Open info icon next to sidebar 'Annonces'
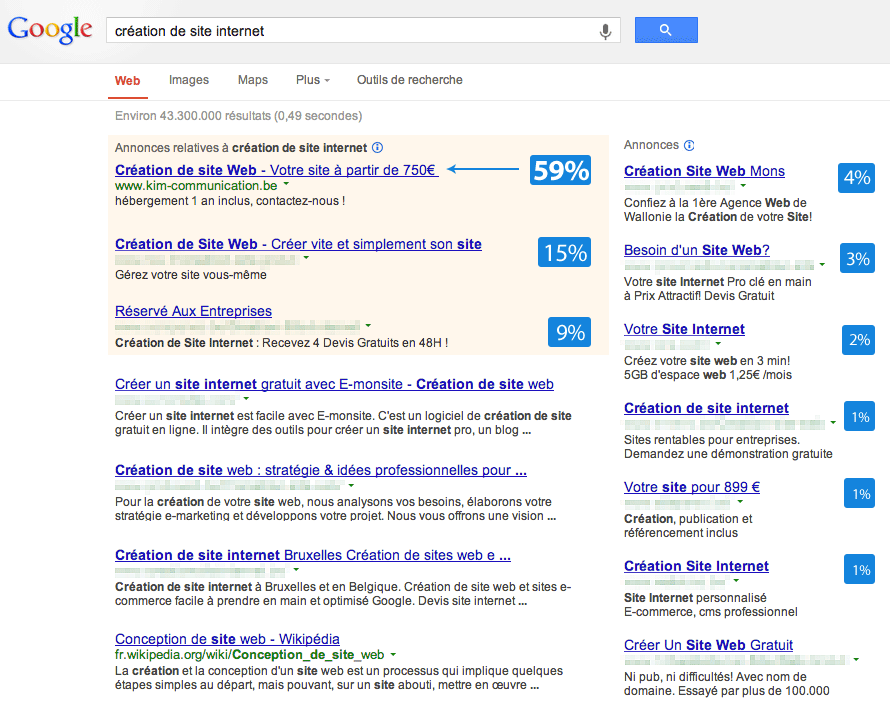This screenshot has width=890, height=705. [689, 145]
